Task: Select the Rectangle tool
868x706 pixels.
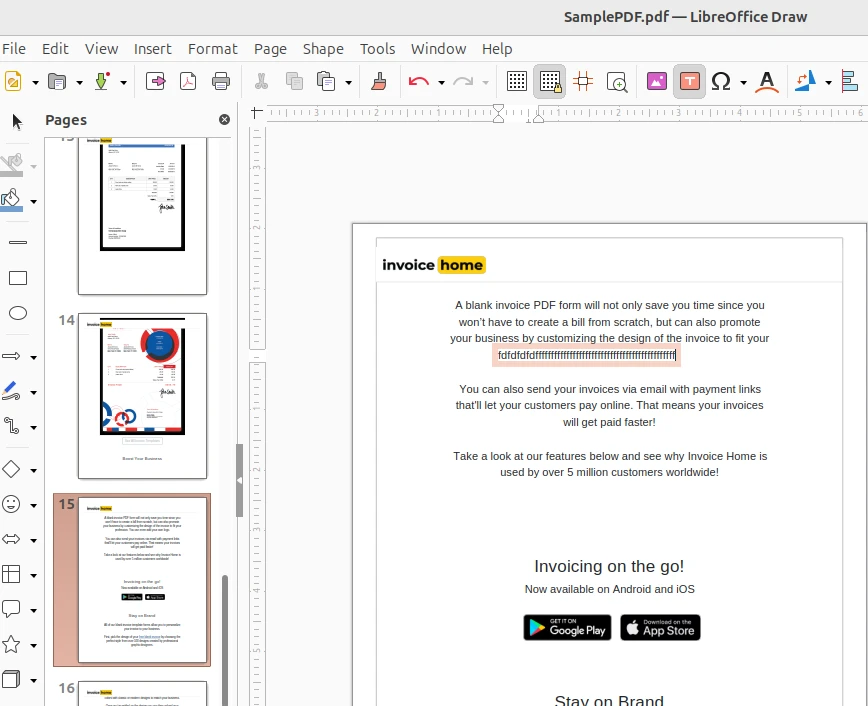Action: [x=18, y=278]
